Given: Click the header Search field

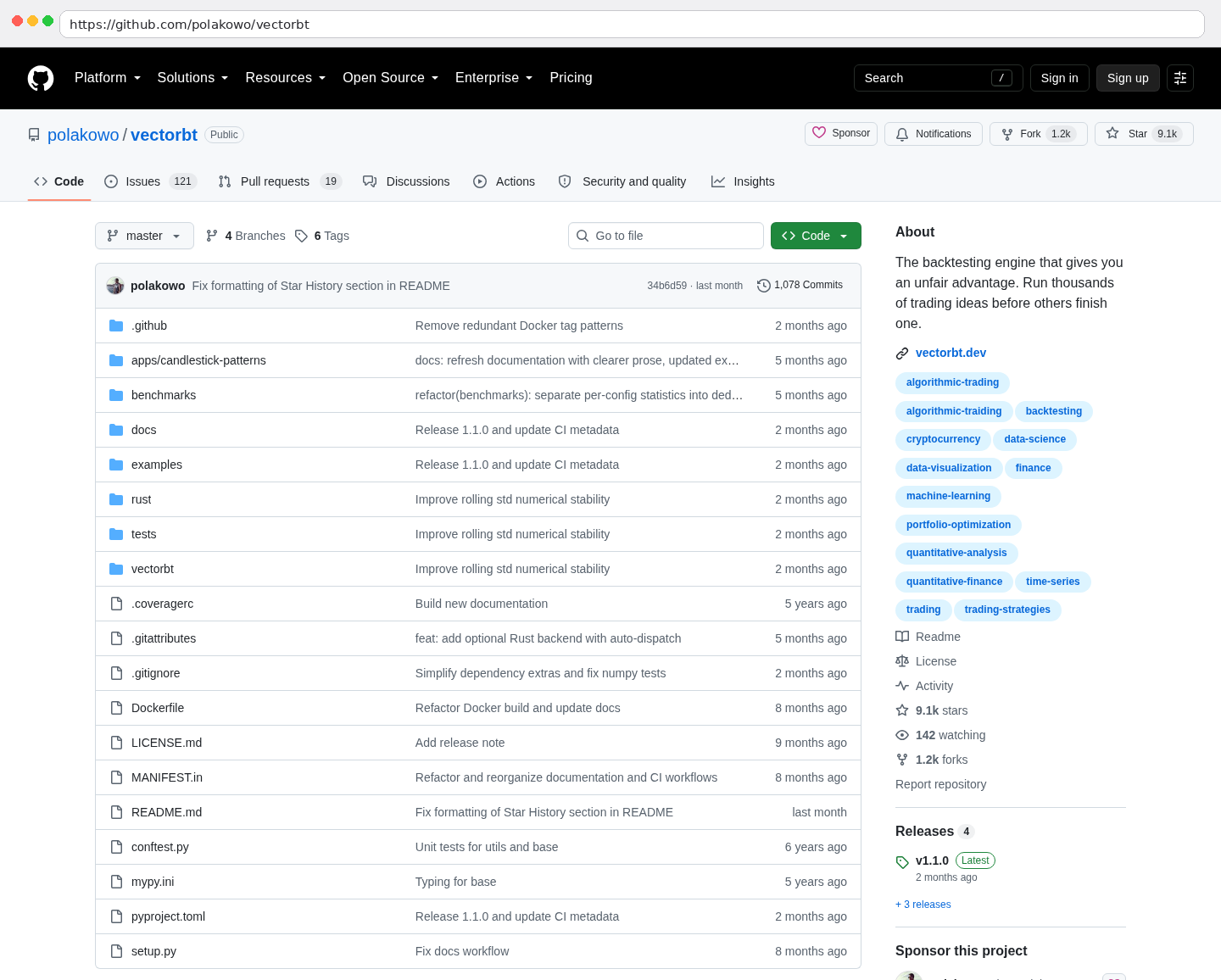Looking at the screenshot, I should 939,78.
